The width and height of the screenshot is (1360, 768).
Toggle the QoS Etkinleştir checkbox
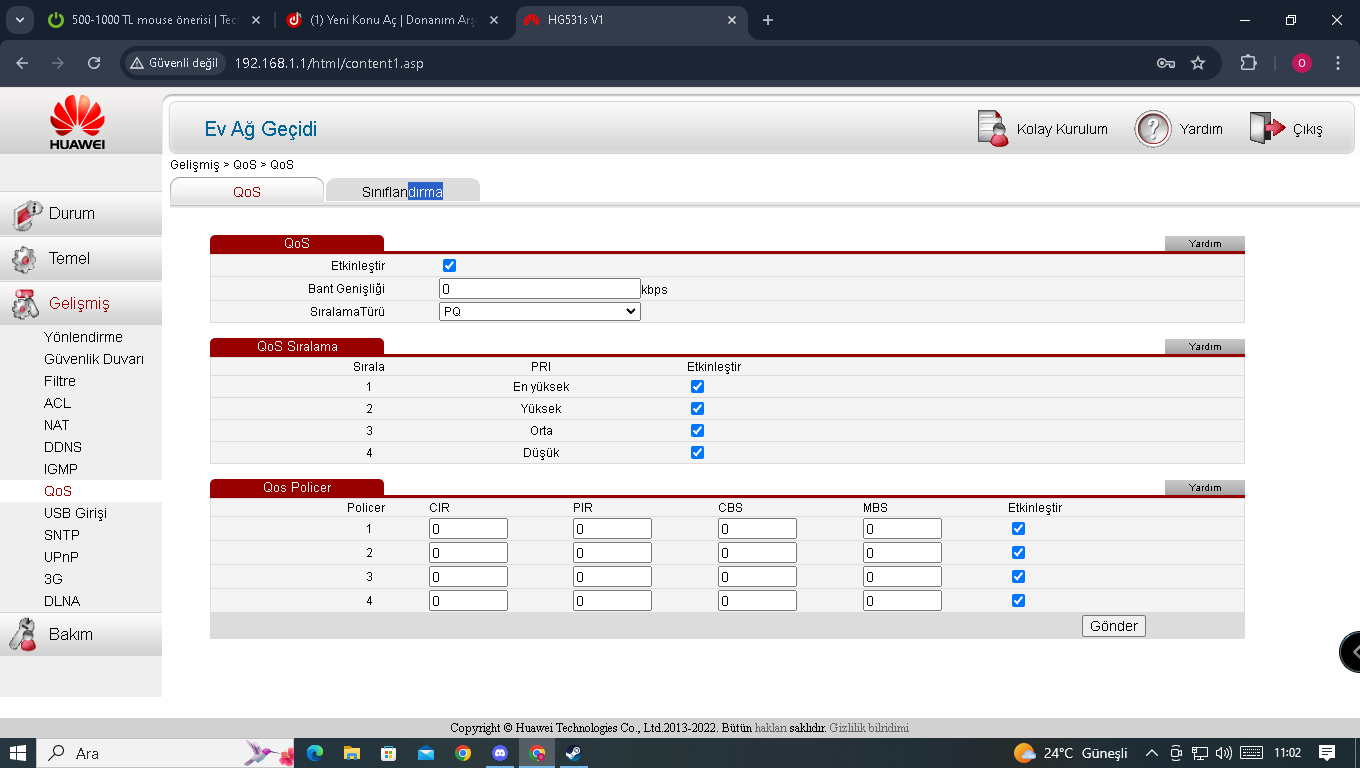point(449,265)
